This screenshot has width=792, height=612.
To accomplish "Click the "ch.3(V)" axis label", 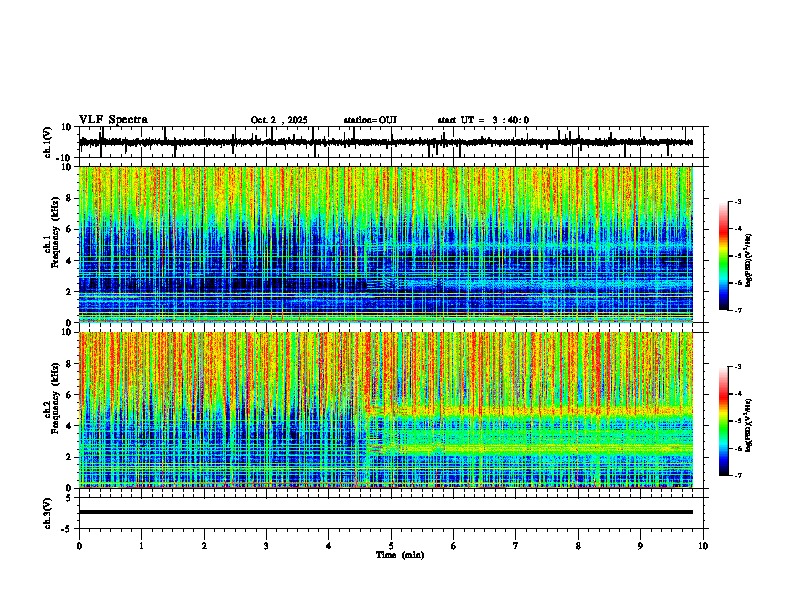I will (x=48, y=514).
